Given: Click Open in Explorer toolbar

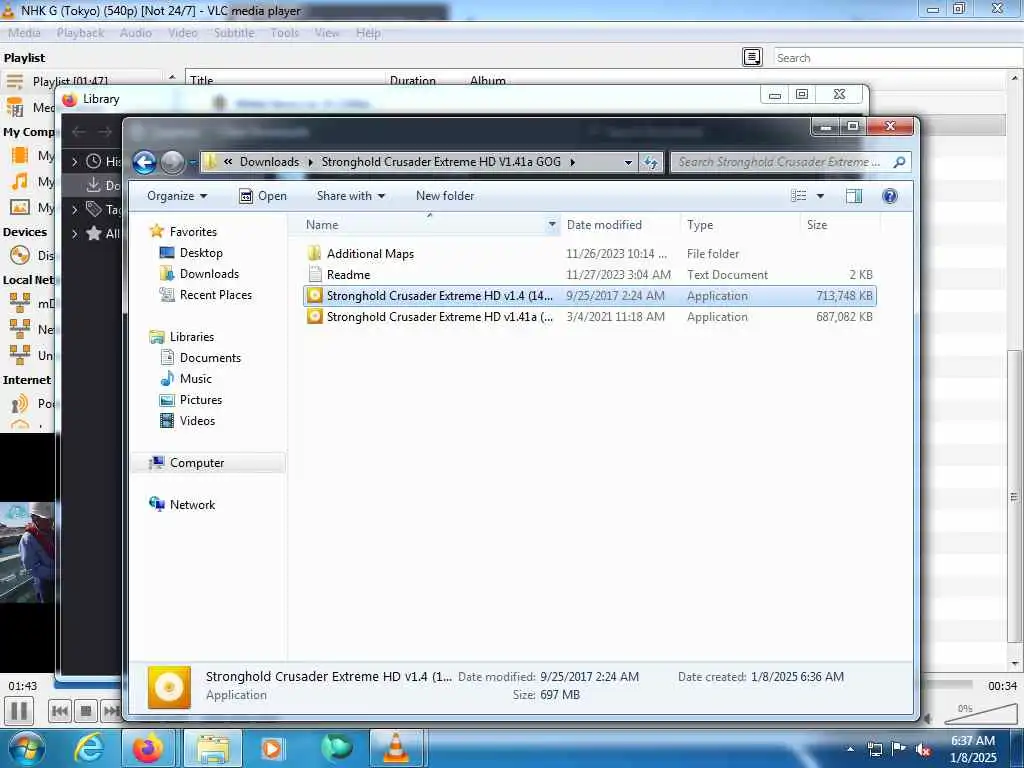Looking at the screenshot, I should tap(263, 196).
